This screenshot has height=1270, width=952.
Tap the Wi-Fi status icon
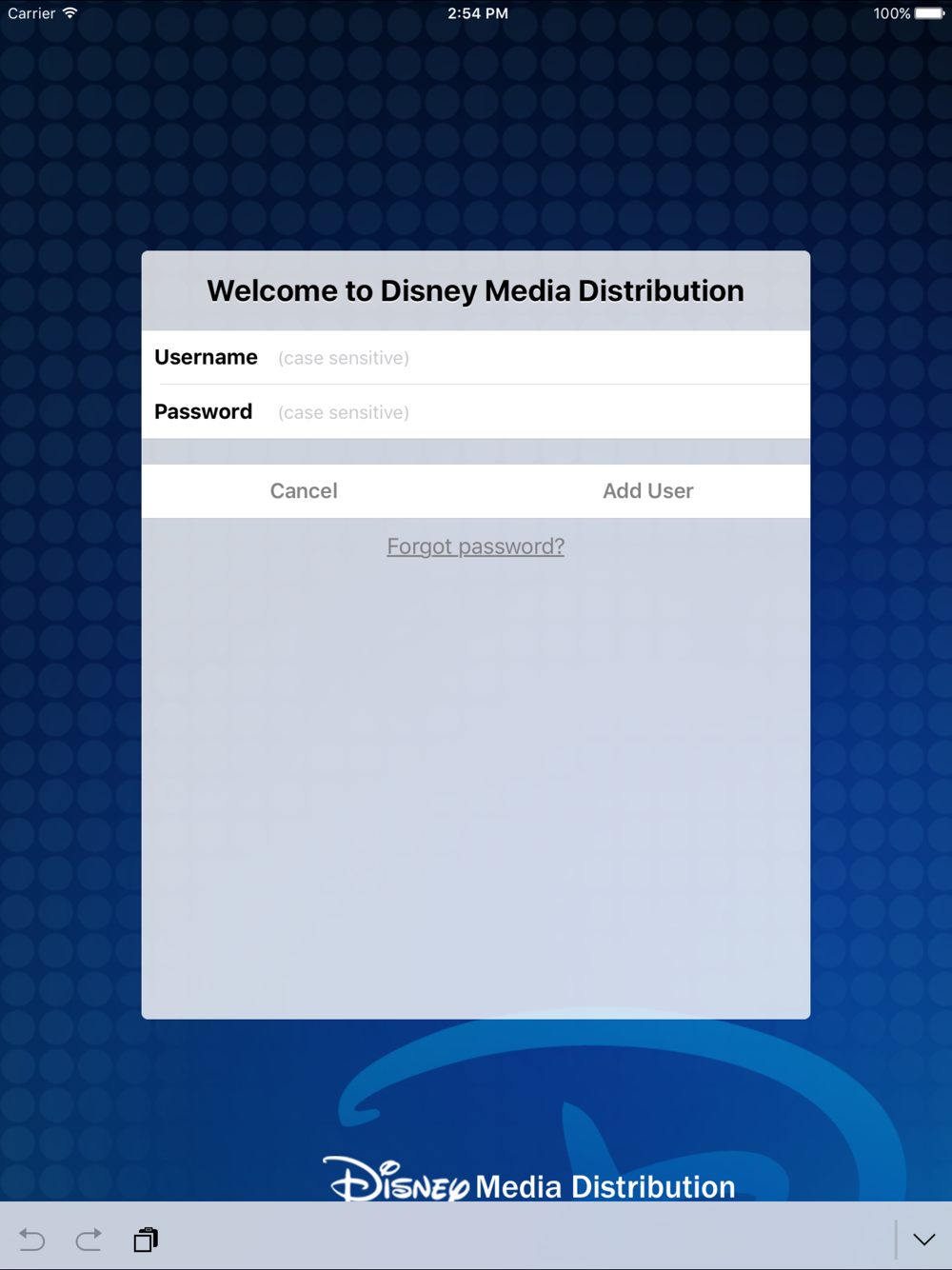[x=70, y=13]
